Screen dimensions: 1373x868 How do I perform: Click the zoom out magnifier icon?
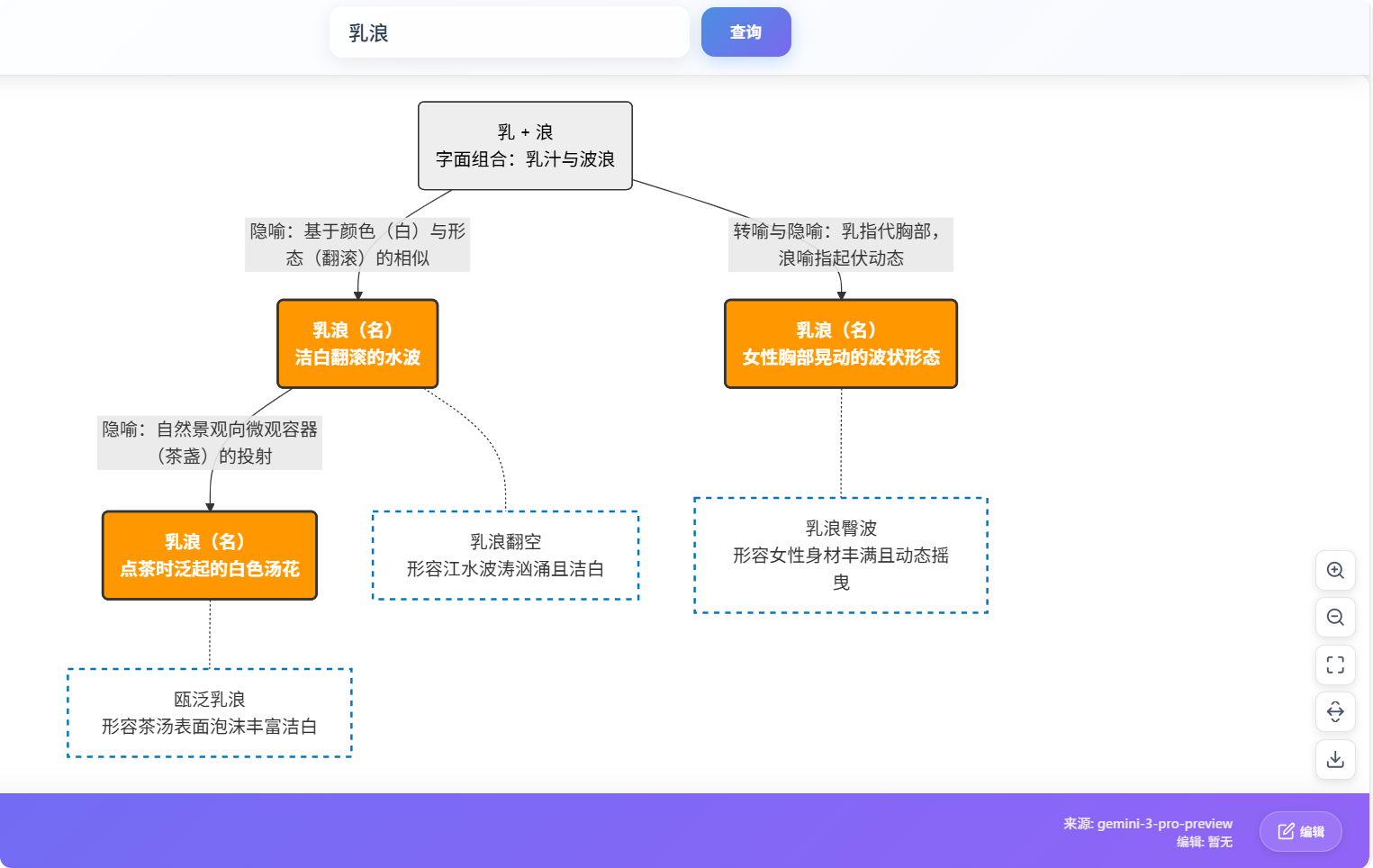pos(1335,618)
